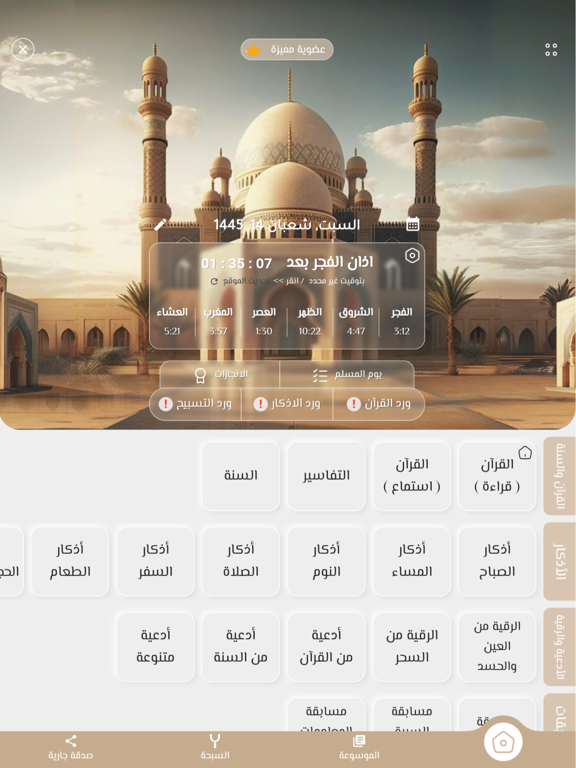Open صدقة جارية share tab
The image size is (576, 768).
[x=71, y=747]
